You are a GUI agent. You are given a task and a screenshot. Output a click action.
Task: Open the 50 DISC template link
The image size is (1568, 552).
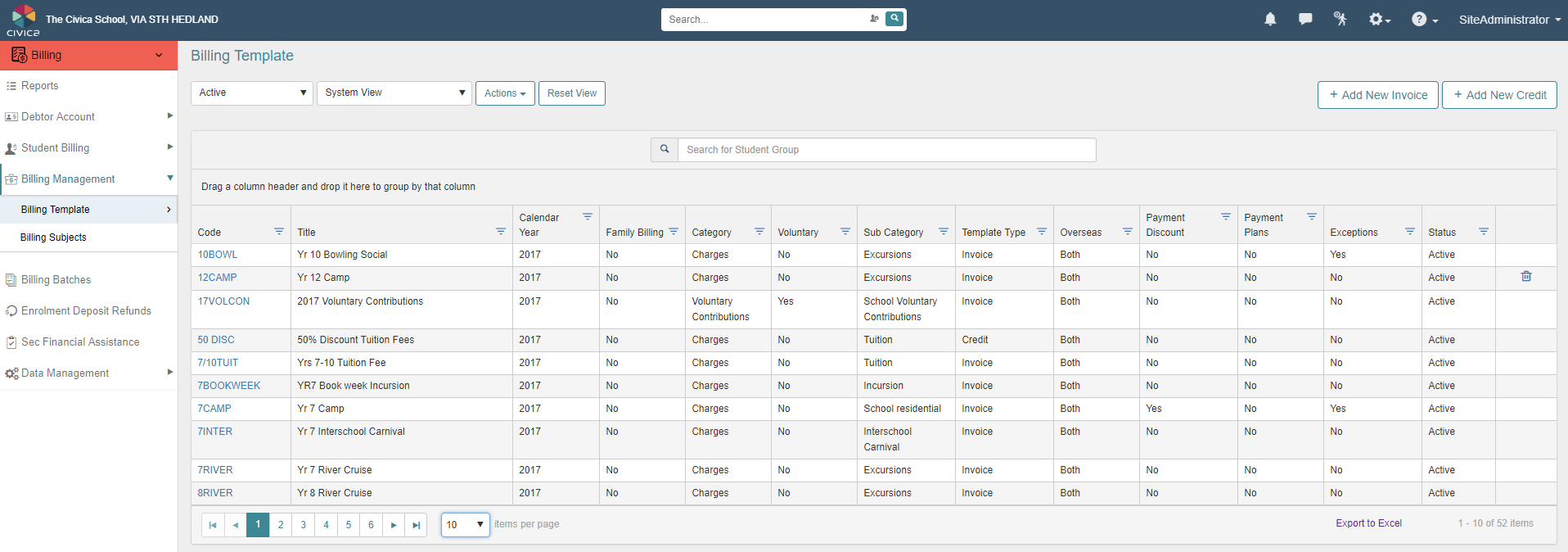click(215, 340)
